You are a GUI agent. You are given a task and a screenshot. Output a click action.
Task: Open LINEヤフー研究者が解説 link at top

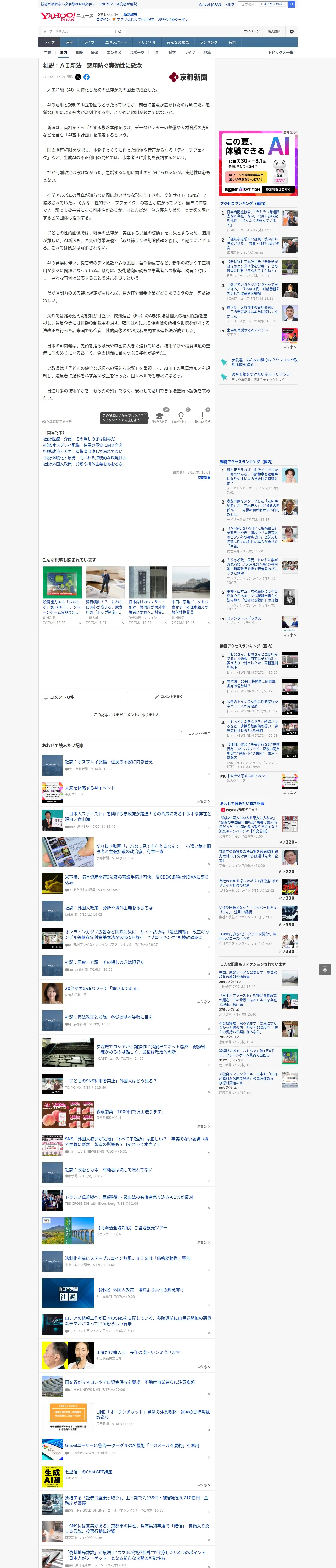click(118, 4)
